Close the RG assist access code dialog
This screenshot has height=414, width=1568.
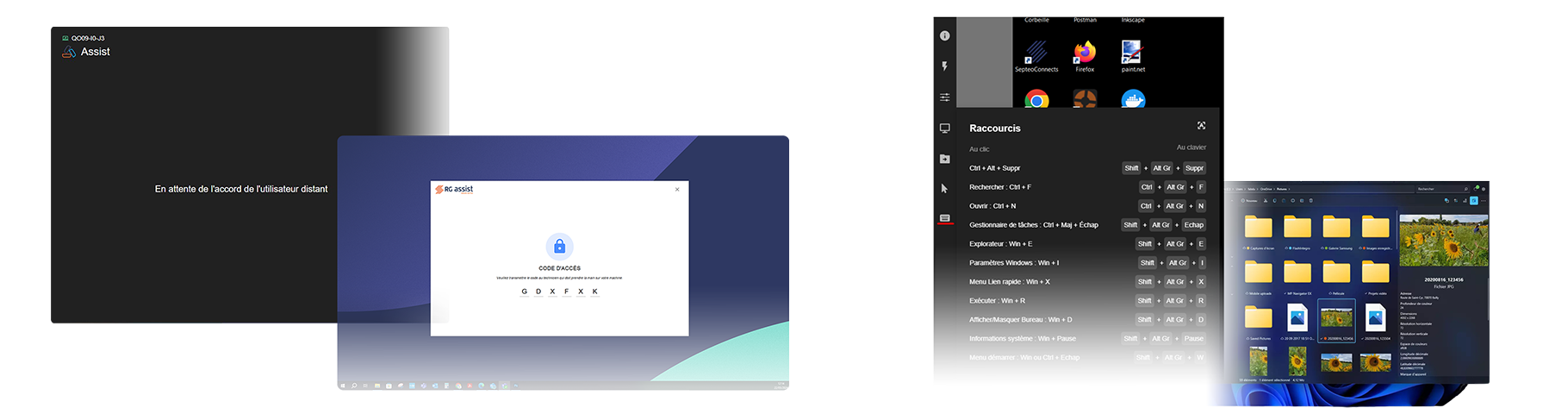(x=677, y=190)
